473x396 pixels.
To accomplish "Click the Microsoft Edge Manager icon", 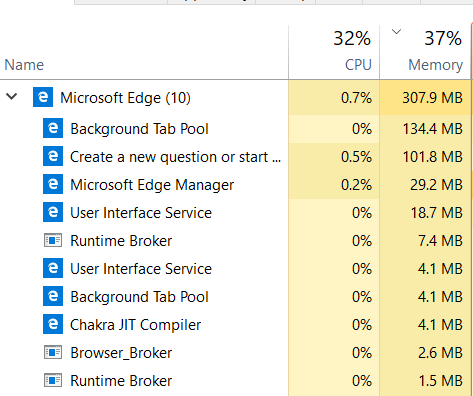I will 53,184.
